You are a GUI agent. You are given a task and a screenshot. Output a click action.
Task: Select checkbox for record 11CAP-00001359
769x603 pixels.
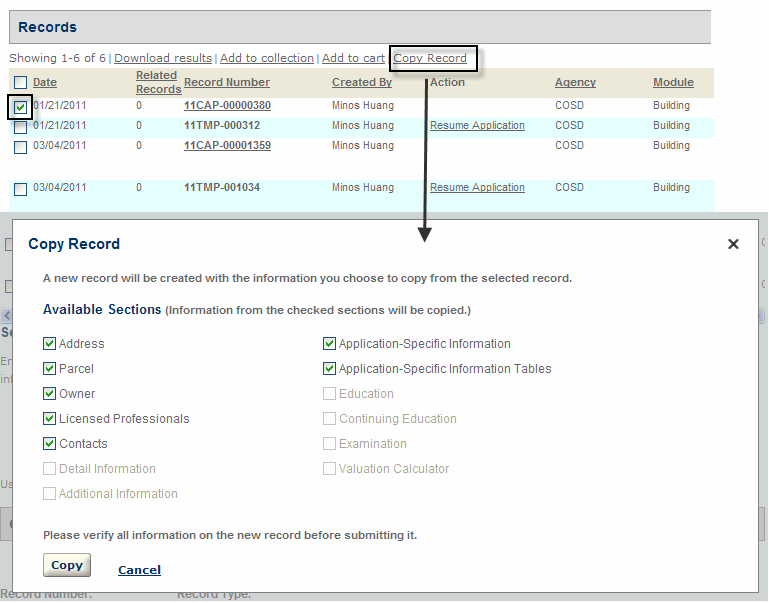pyautogui.click(x=21, y=147)
